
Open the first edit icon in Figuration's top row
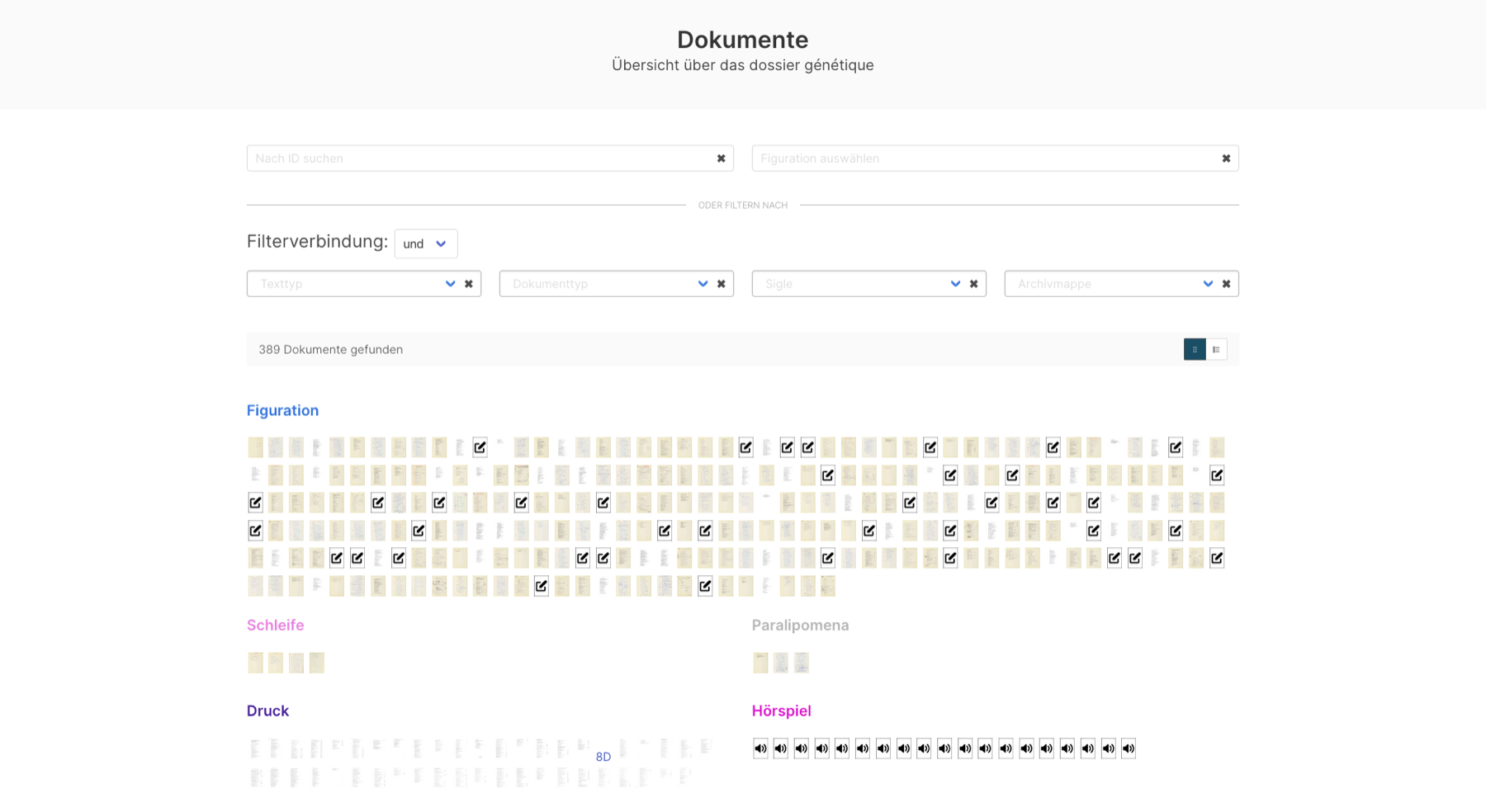[x=480, y=447]
